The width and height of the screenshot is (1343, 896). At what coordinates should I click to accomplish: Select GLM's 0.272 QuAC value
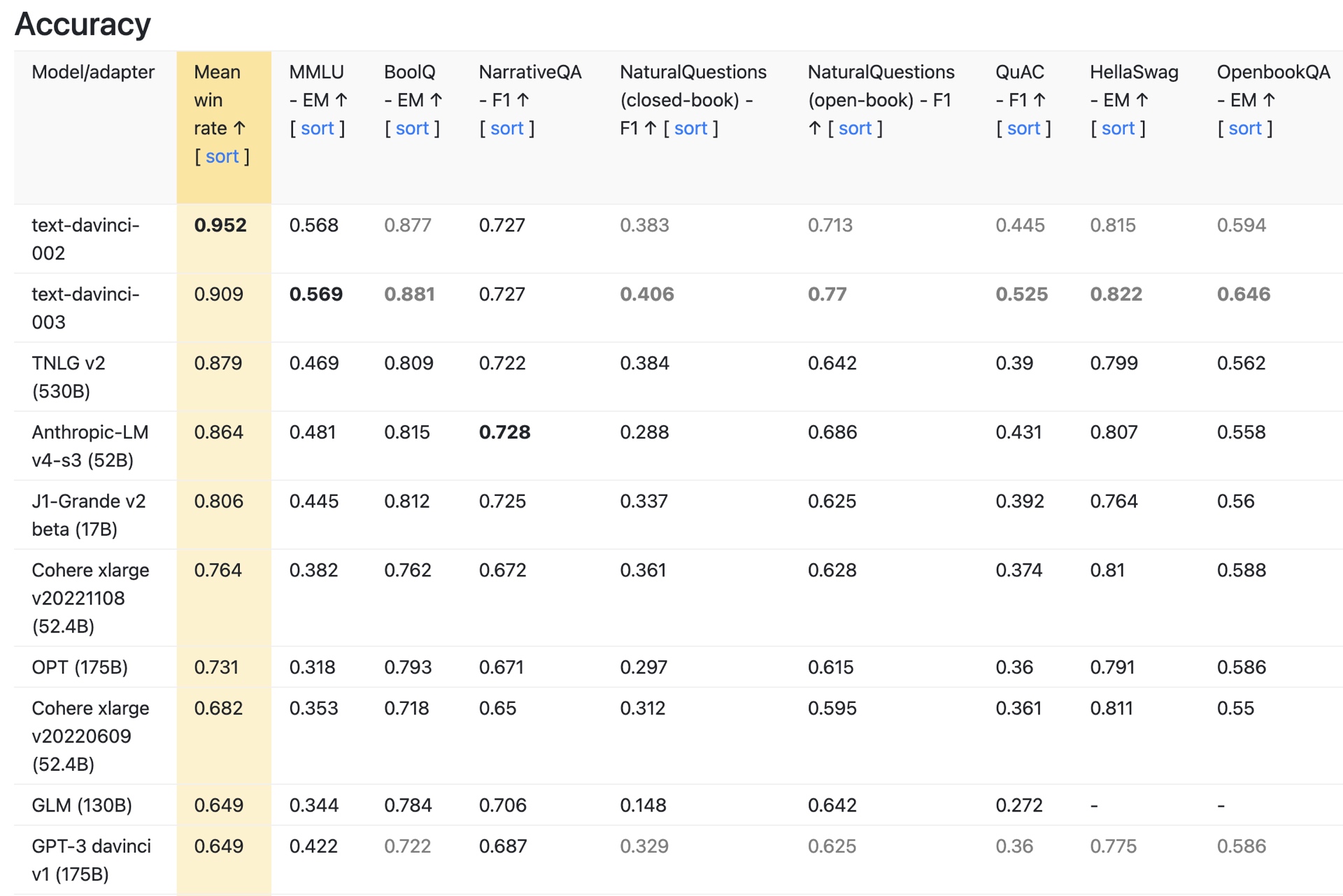pyautogui.click(x=1019, y=805)
